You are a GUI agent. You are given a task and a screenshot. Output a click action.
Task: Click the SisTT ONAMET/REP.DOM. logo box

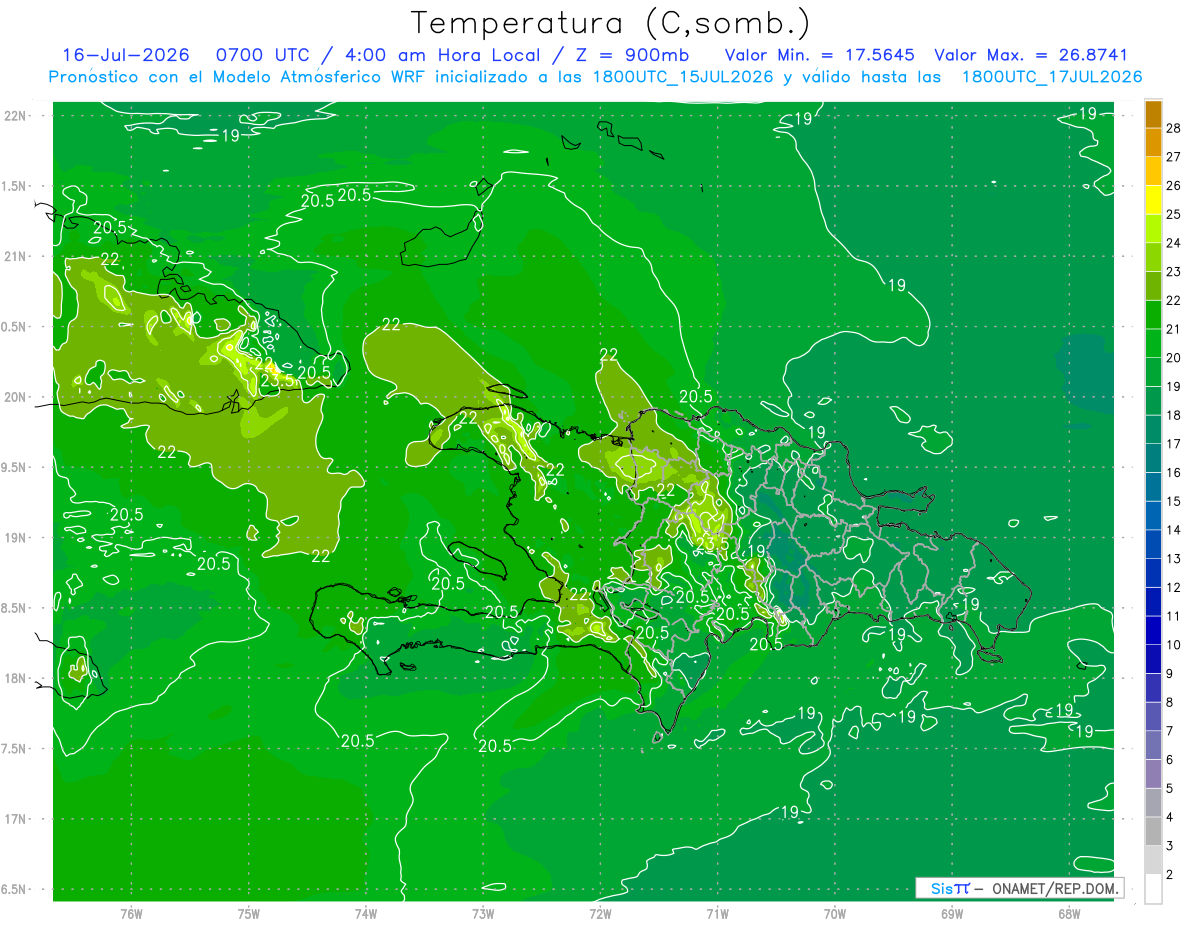(1019, 888)
